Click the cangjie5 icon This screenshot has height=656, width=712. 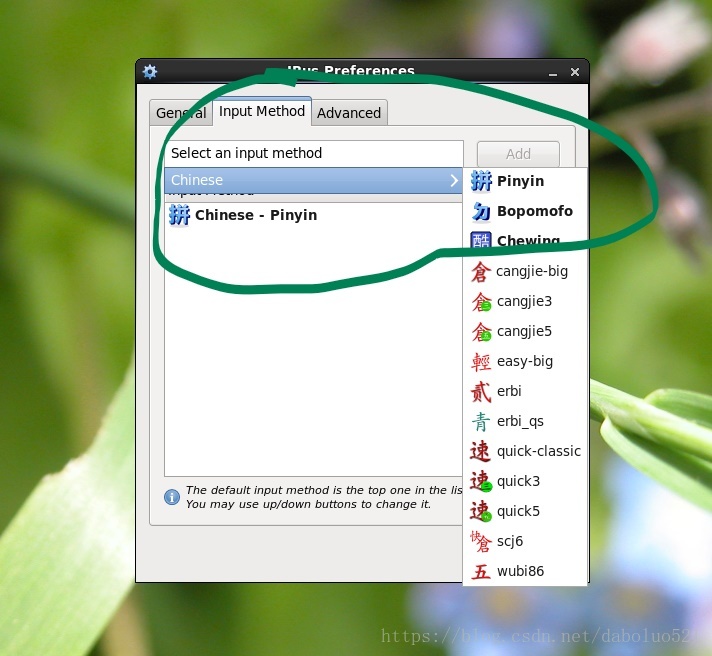[481, 331]
